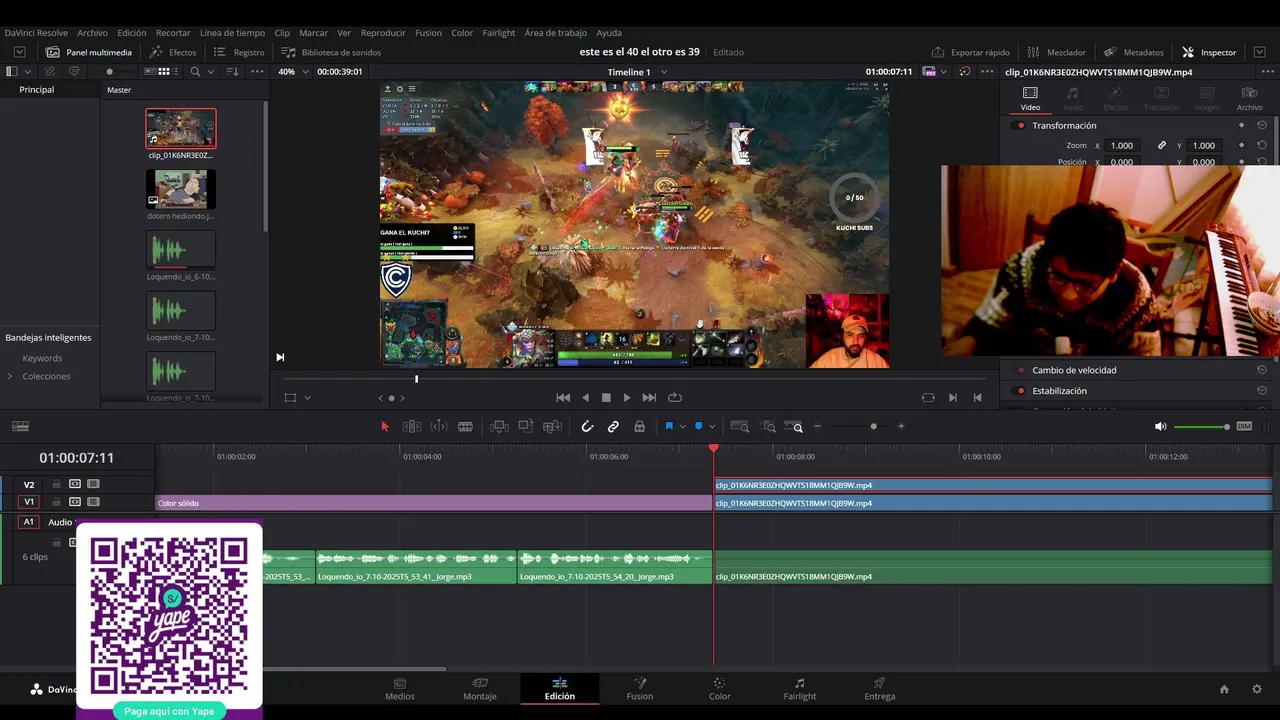
Task: Adjust the green volume slider
Action: click(x=1201, y=427)
